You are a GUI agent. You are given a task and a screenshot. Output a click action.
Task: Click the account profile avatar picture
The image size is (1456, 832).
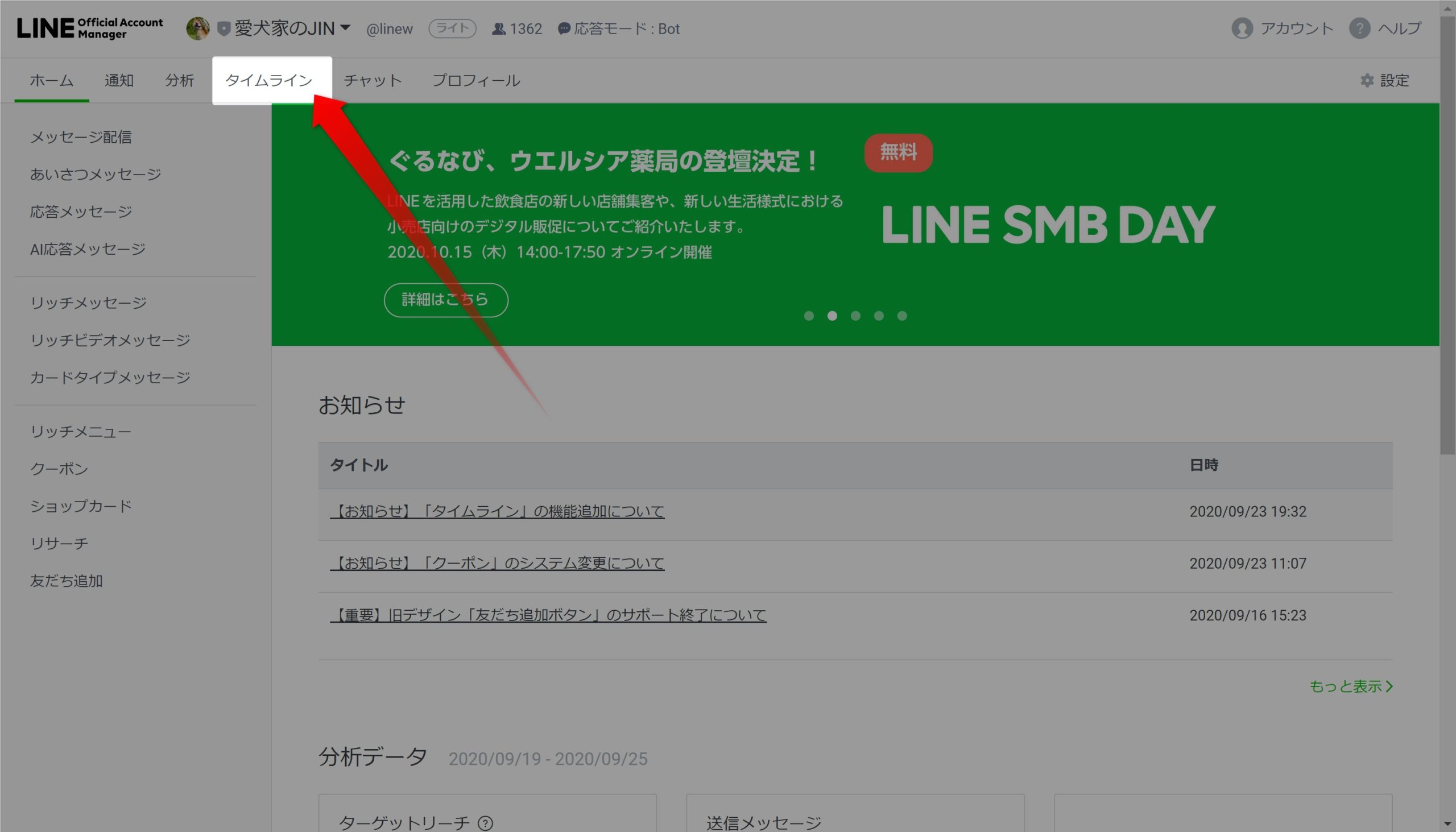pos(198,28)
